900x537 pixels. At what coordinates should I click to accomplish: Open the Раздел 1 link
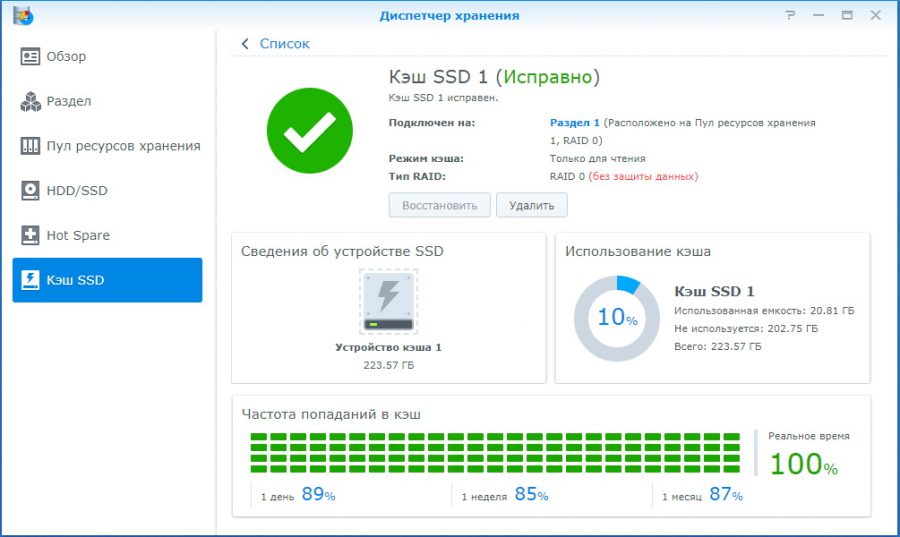pos(574,122)
